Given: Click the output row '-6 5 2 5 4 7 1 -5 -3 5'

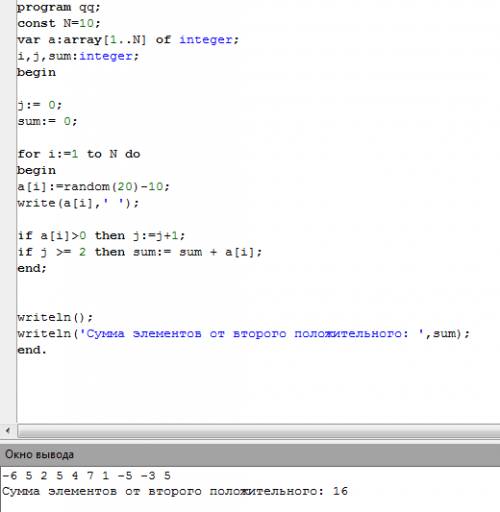Looking at the screenshot, I should 87,476.
